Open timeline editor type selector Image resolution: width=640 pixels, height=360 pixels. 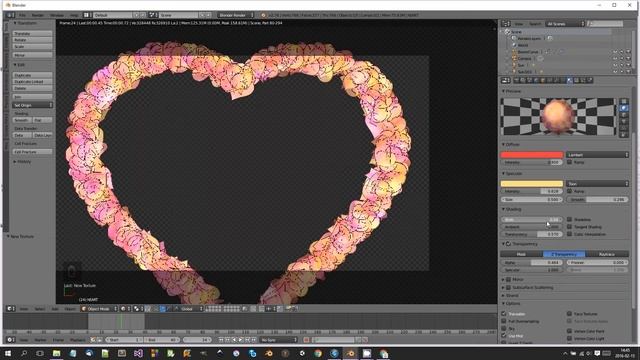(x=11, y=340)
